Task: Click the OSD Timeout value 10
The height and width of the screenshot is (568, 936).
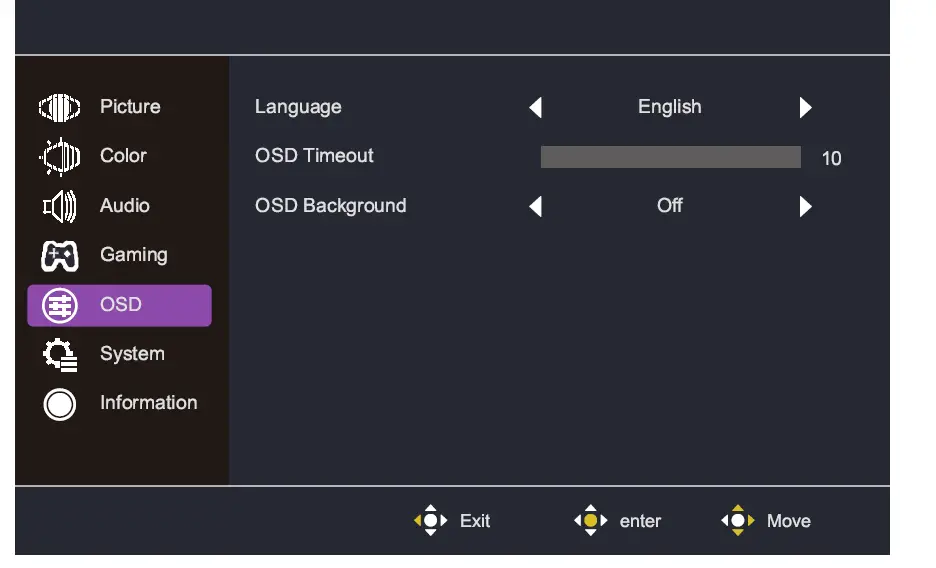Action: pos(832,159)
